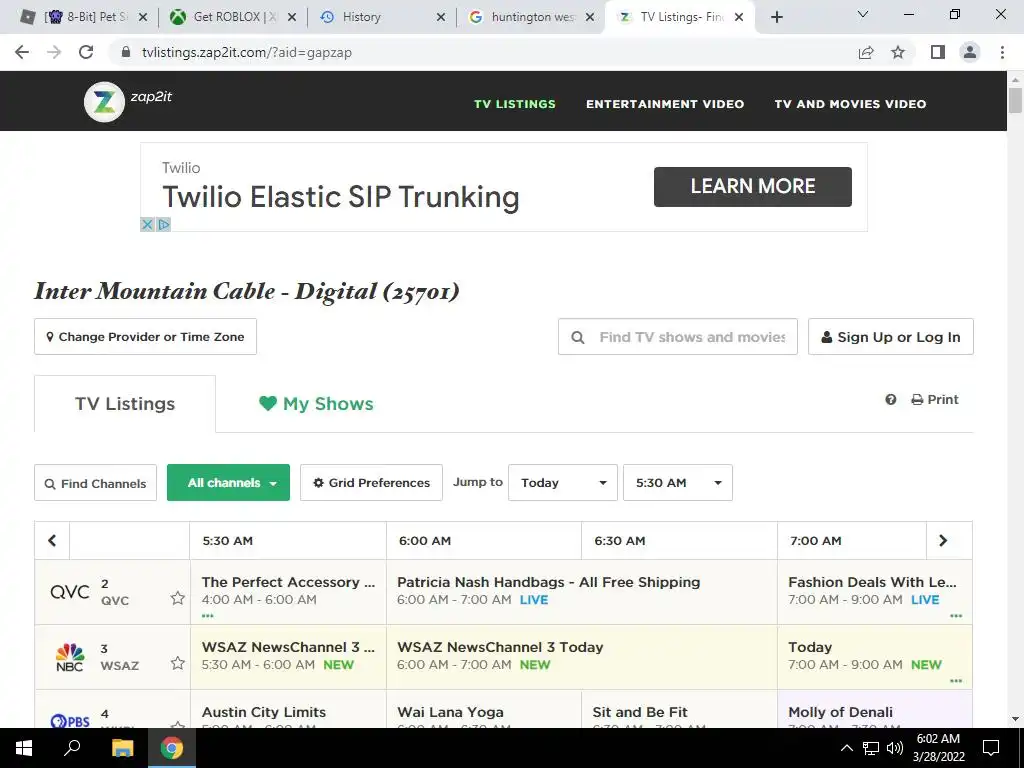Favorite WSAZ channel with star
Viewport: 1024px width, 768px height.
click(x=178, y=664)
